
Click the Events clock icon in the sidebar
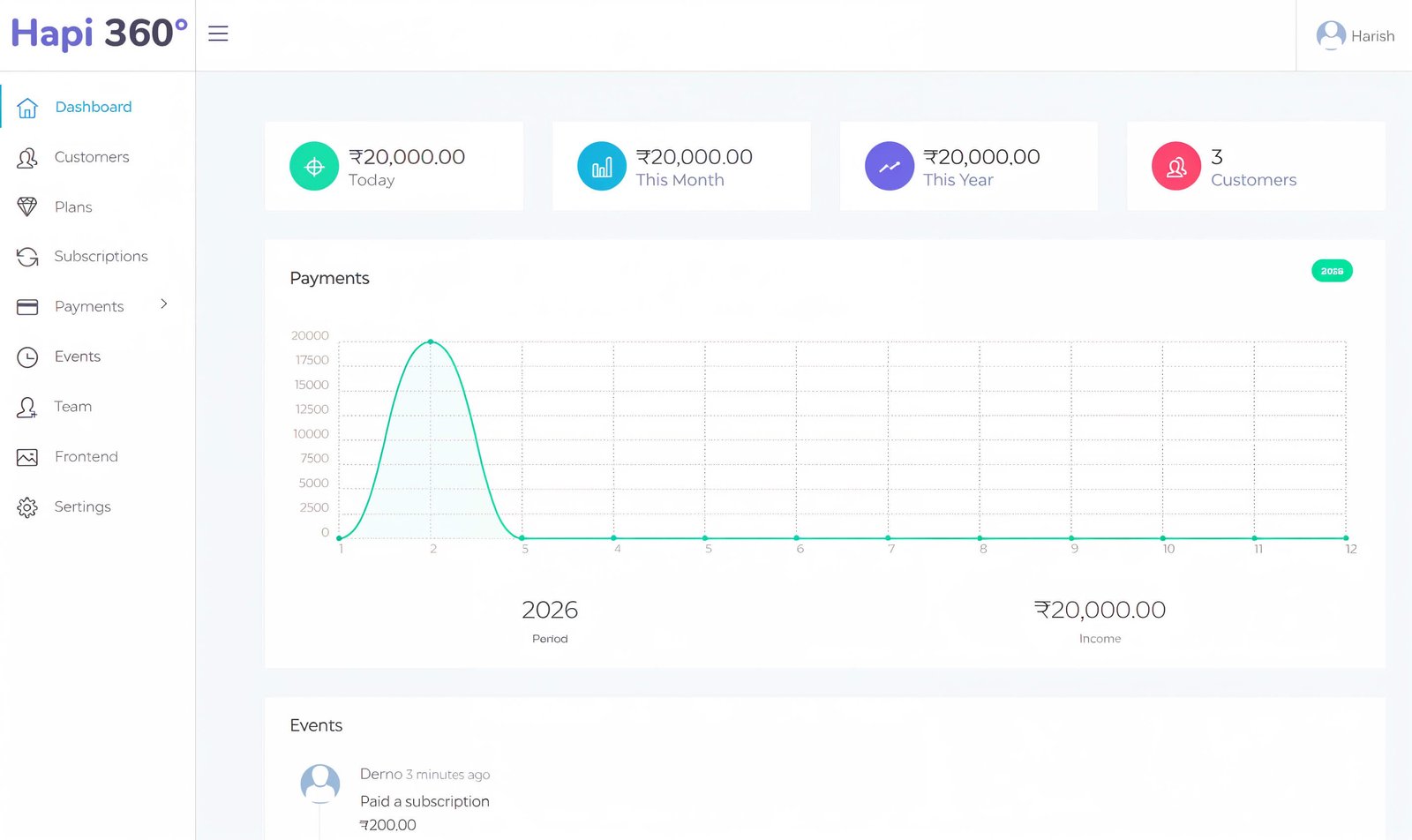point(27,356)
